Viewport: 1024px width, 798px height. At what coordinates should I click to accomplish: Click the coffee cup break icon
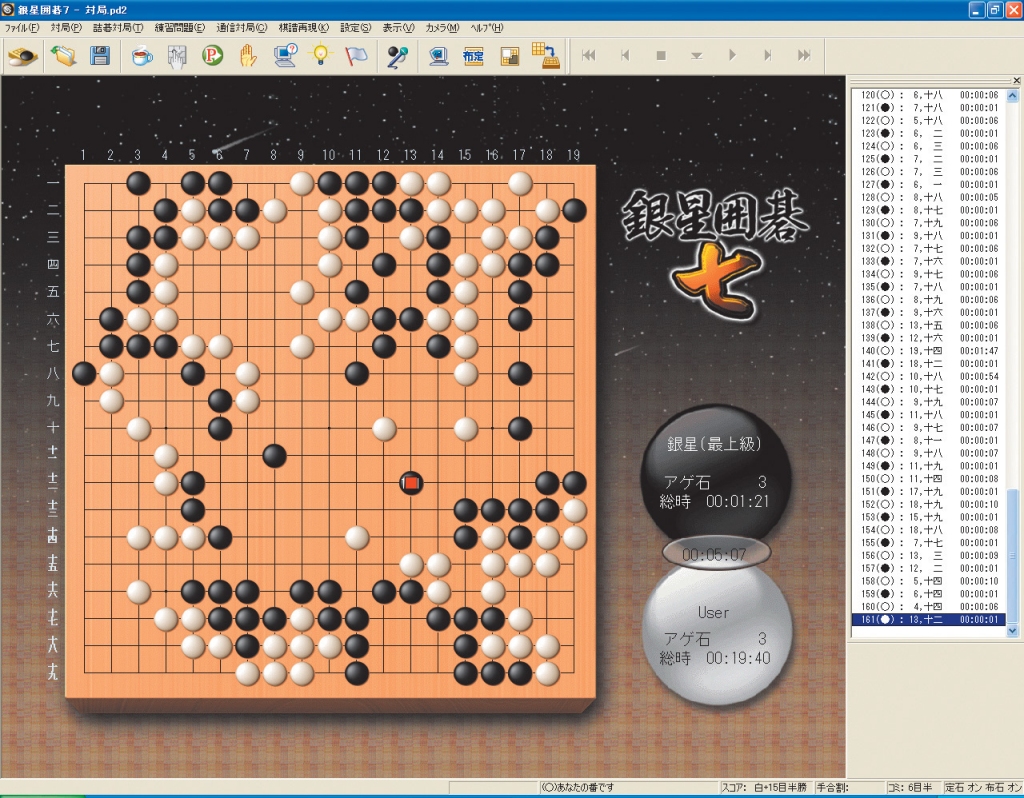coord(142,56)
